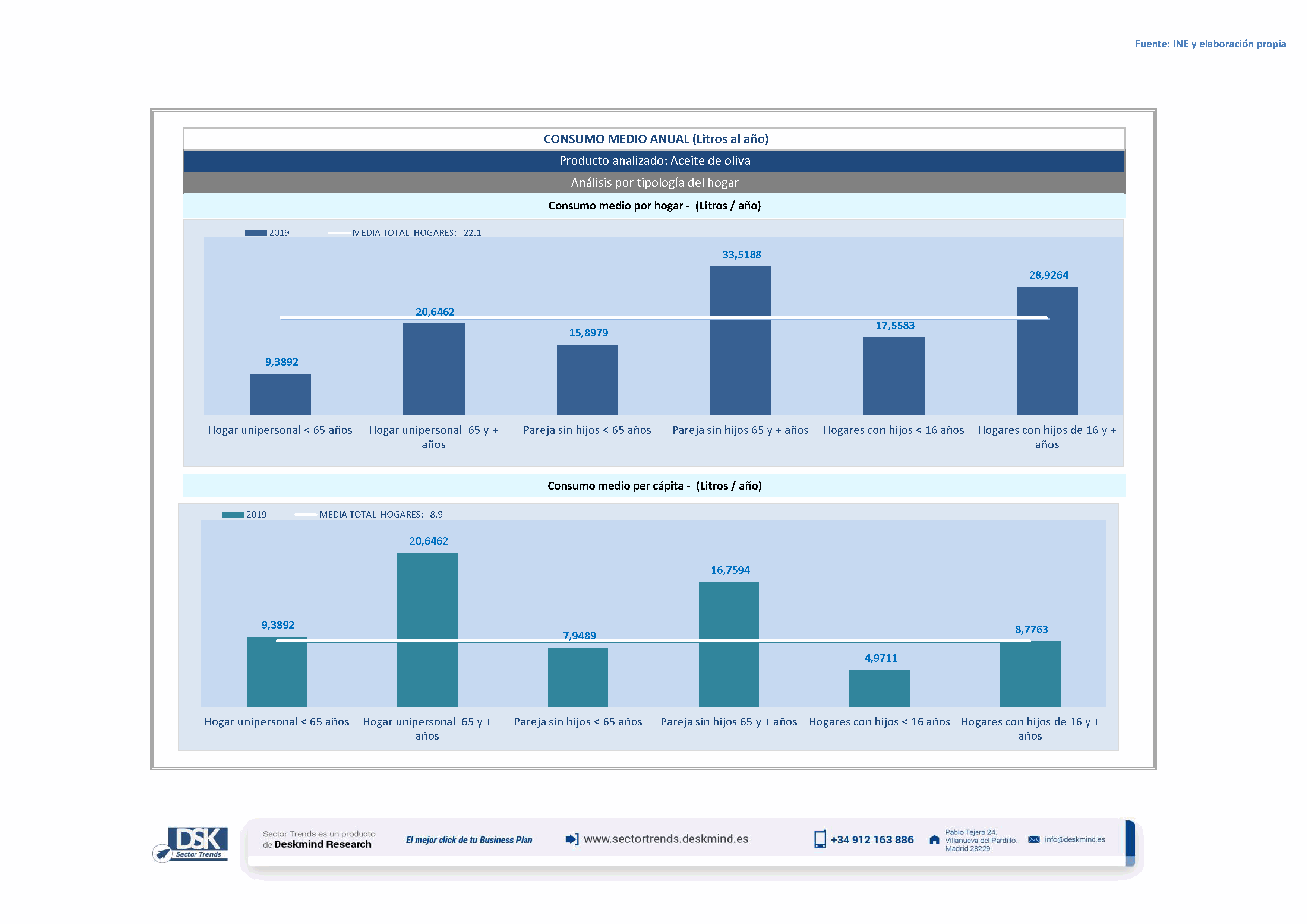Click the teal 2019 legend swatch
Viewport: 1307px width, 924px height.
coord(233,514)
